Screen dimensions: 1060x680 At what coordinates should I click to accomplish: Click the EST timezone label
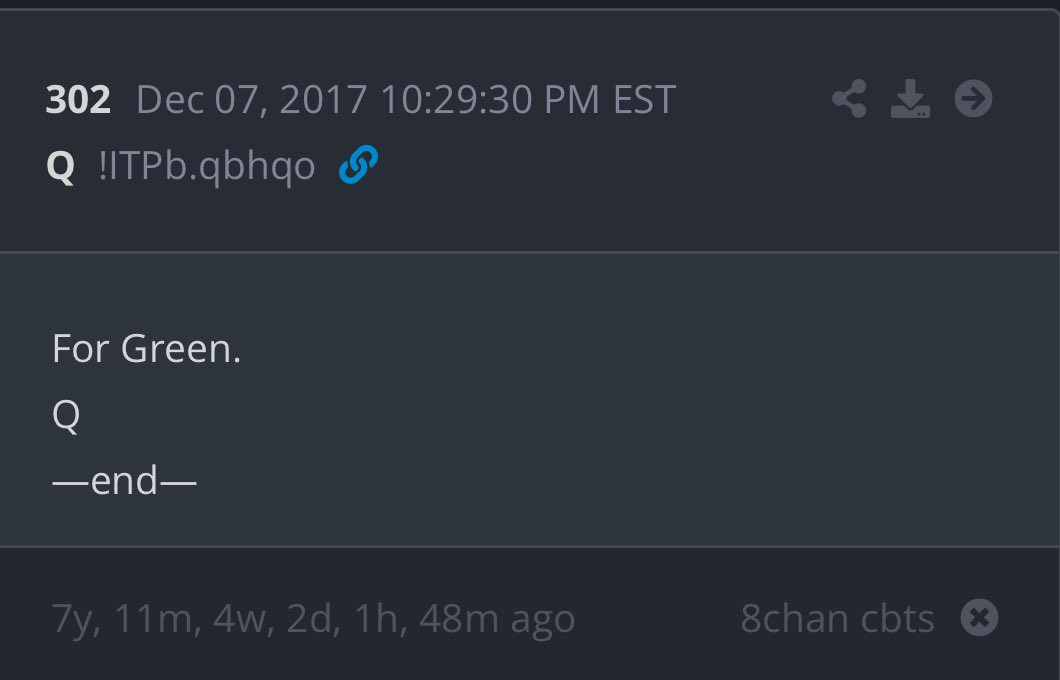(644, 100)
